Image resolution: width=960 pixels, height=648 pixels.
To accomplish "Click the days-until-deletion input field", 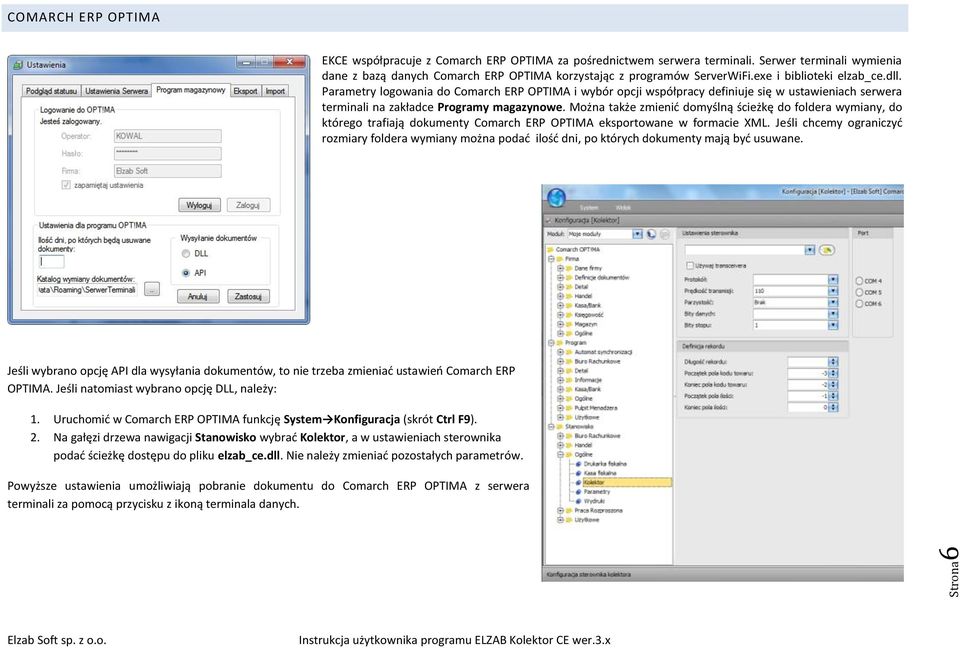I will coord(51,262).
